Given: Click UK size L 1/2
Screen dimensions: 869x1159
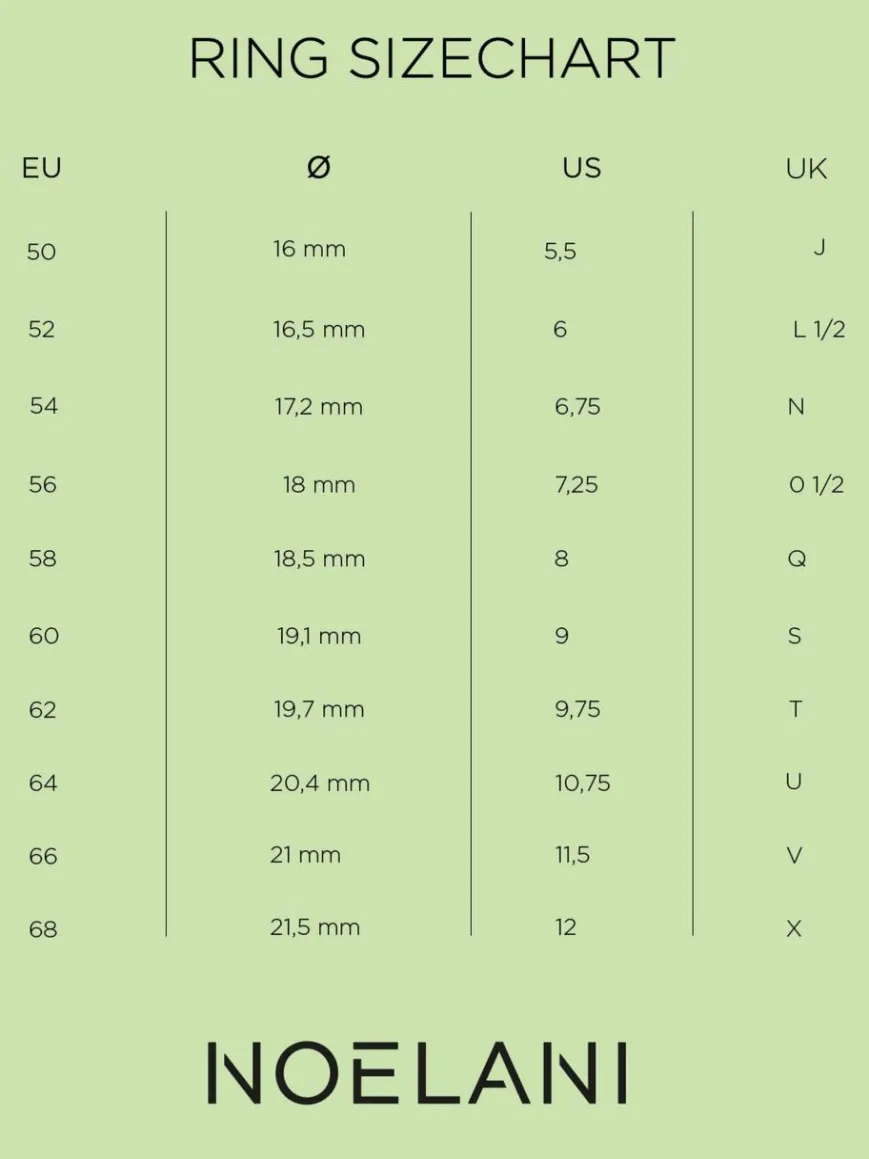Looking at the screenshot, I should click(818, 329).
